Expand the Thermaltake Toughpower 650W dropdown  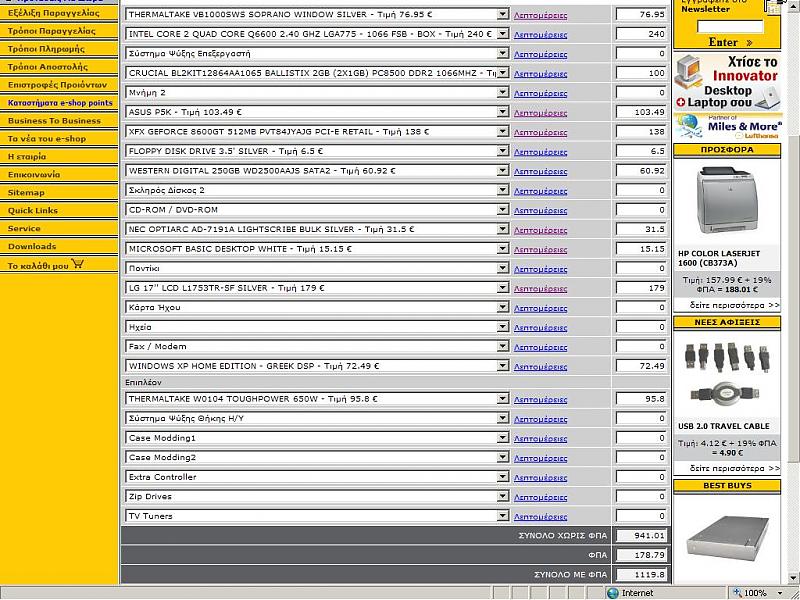[x=503, y=399]
